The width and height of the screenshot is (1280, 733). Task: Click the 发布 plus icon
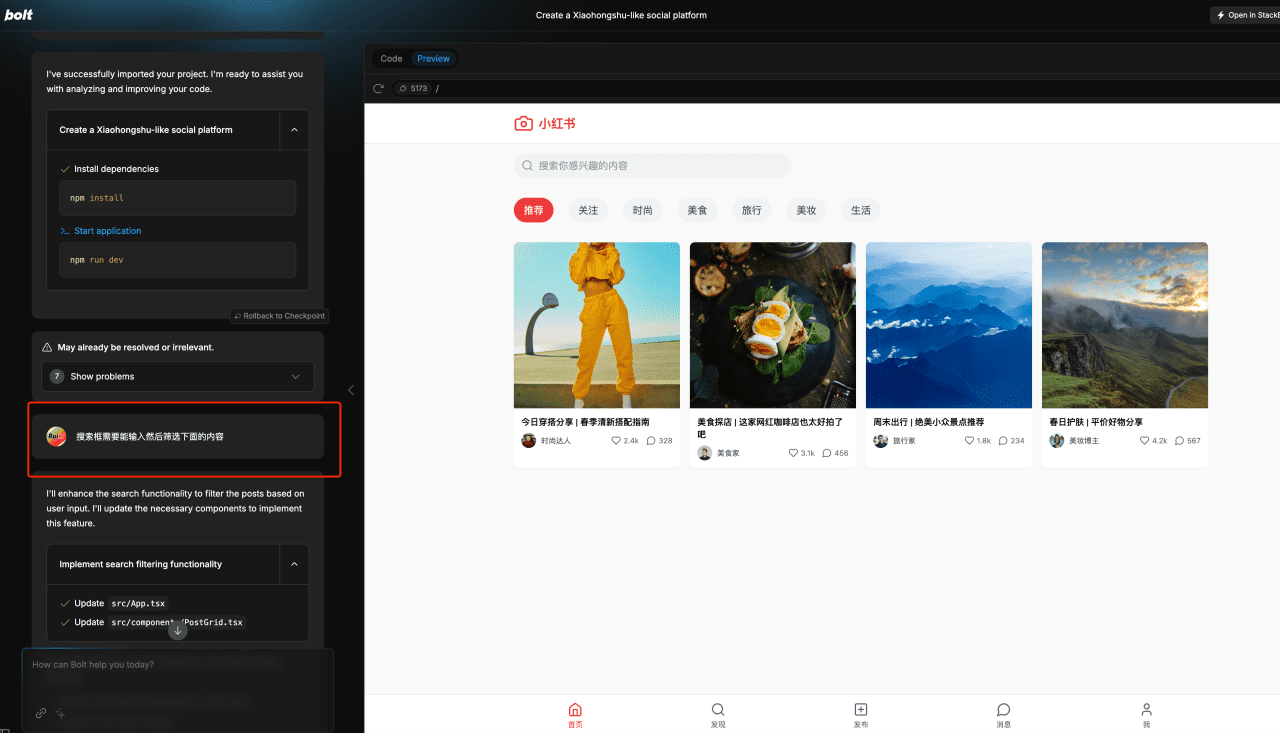click(x=861, y=709)
